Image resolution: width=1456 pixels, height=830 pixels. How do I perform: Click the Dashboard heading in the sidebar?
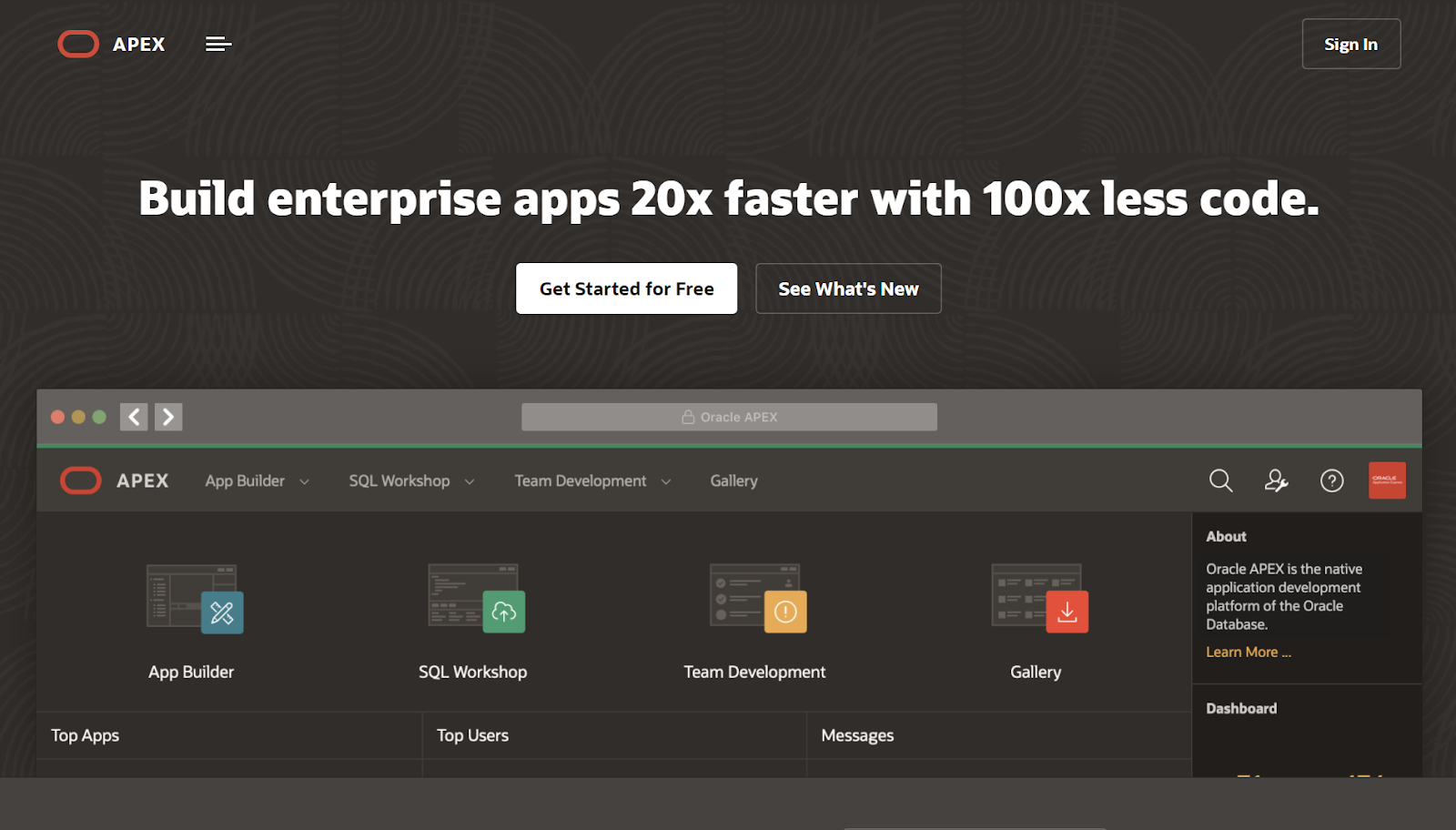click(x=1241, y=709)
